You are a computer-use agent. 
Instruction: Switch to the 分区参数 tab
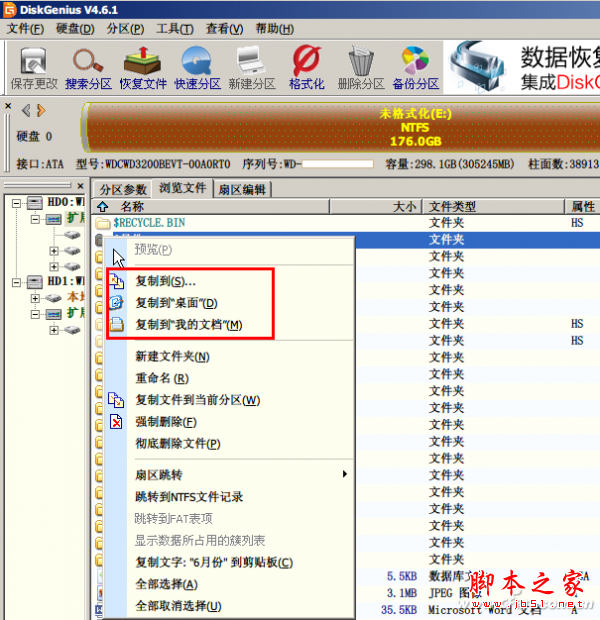pos(123,189)
